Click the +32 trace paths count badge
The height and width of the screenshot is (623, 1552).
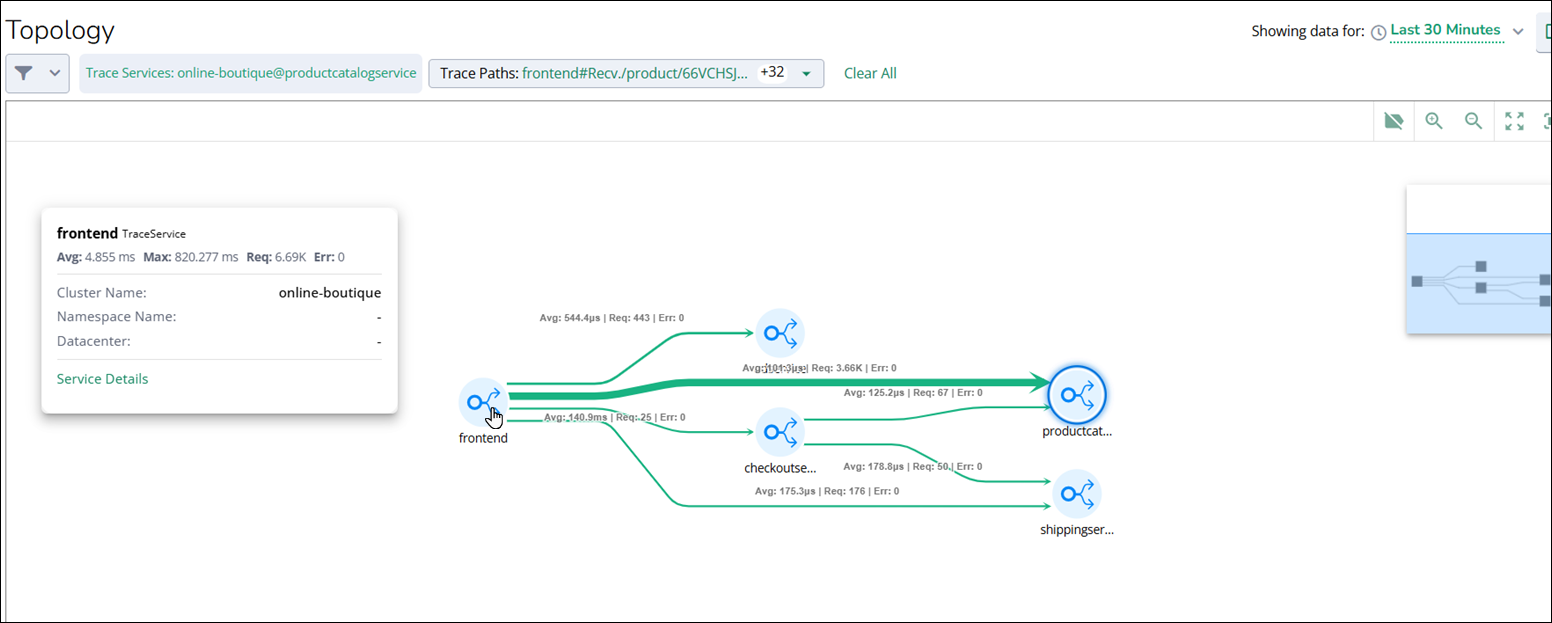tap(772, 73)
